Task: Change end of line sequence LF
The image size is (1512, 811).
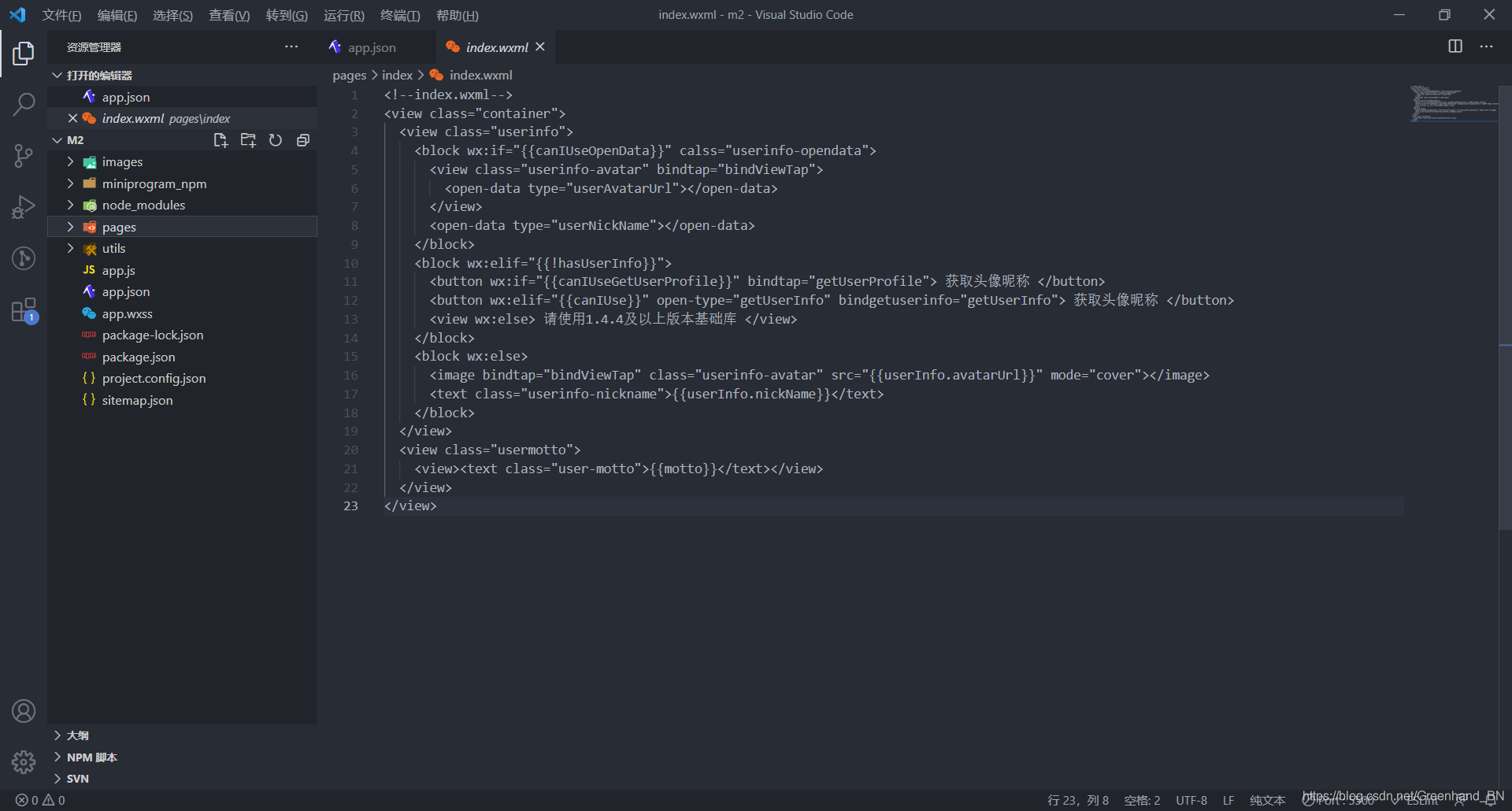Action: pos(1228,800)
